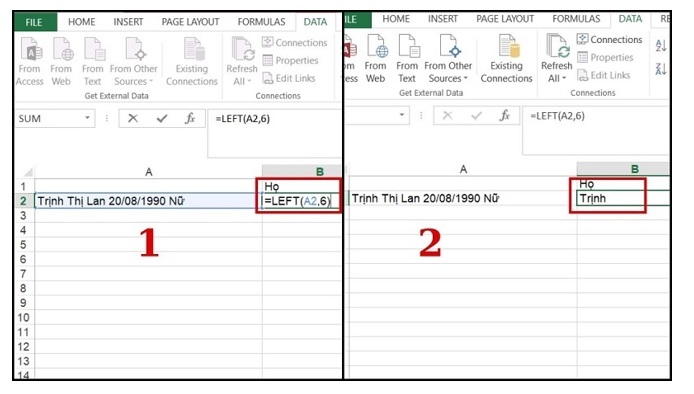Viewport: 694px width, 394px height.
Task: Open INSERT tab in right window
Action: [x=443, y=19]
